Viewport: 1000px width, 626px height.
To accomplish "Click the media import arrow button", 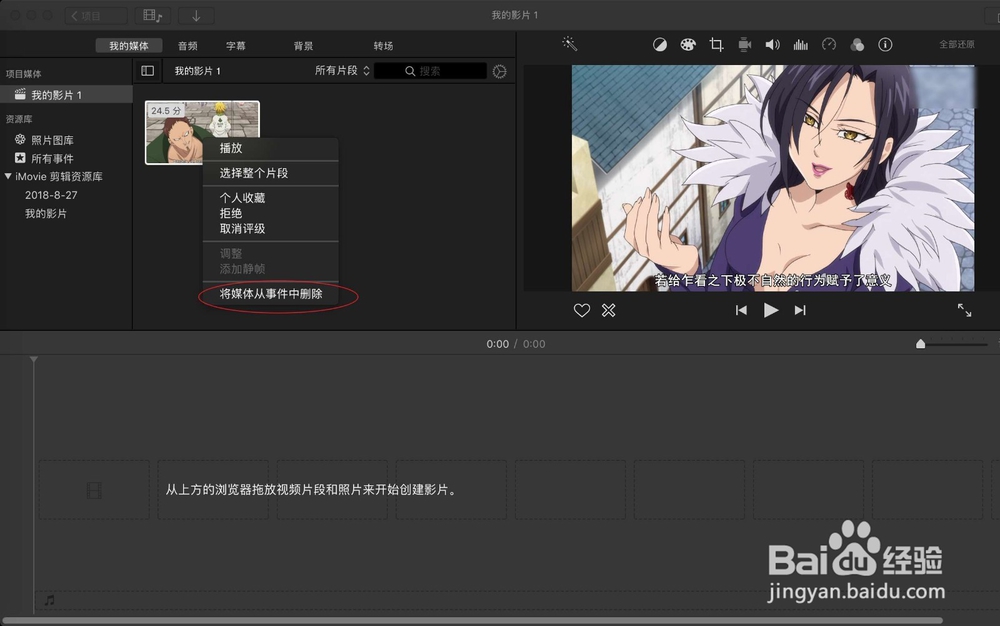I will click(196, 16).
